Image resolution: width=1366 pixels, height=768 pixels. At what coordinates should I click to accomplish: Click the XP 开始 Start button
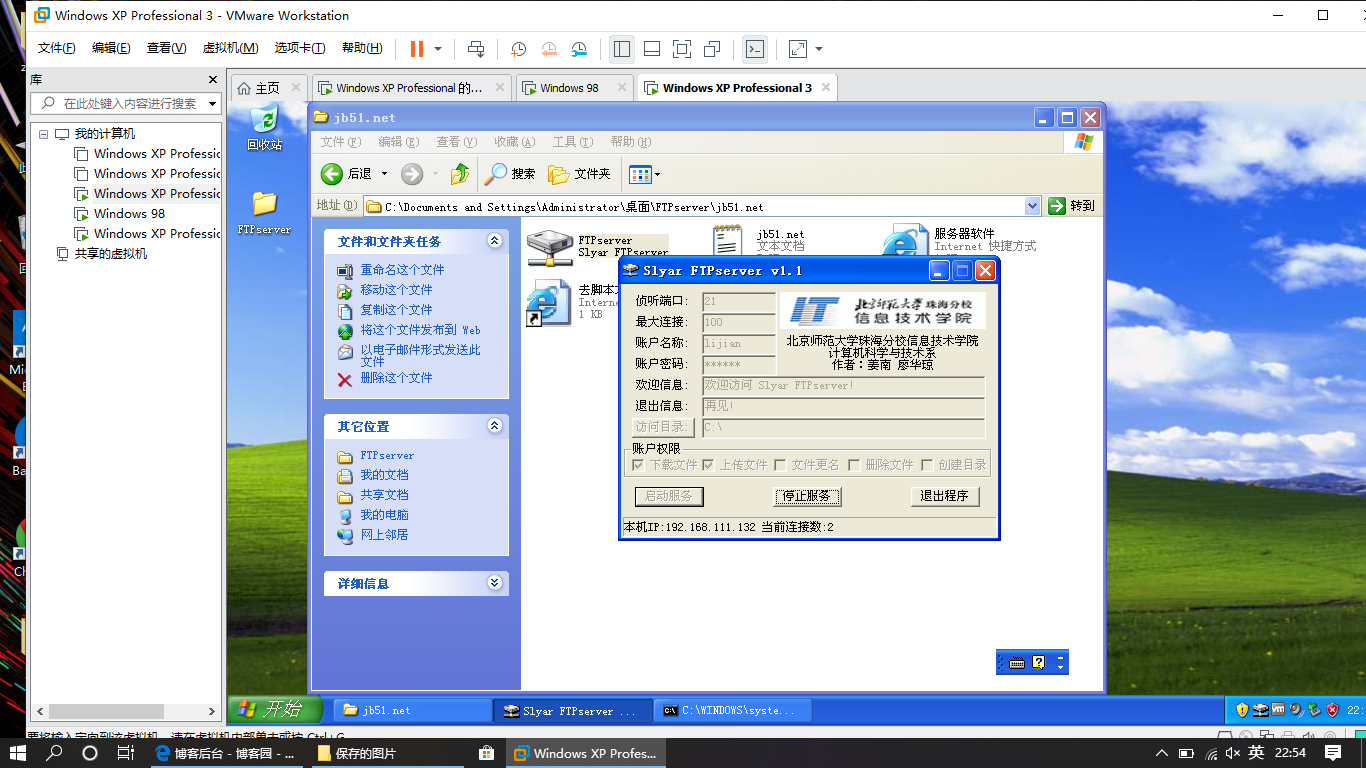[275, 710]
